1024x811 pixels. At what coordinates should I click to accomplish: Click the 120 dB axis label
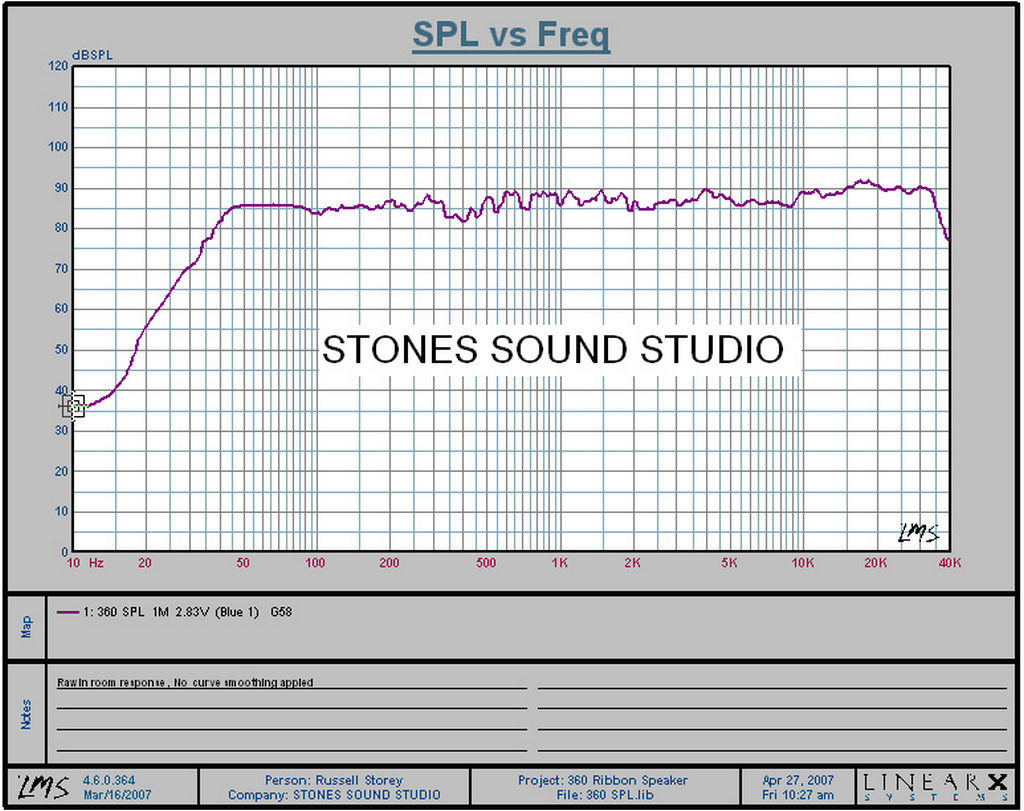pyautogui.click(x=58, y=66)
